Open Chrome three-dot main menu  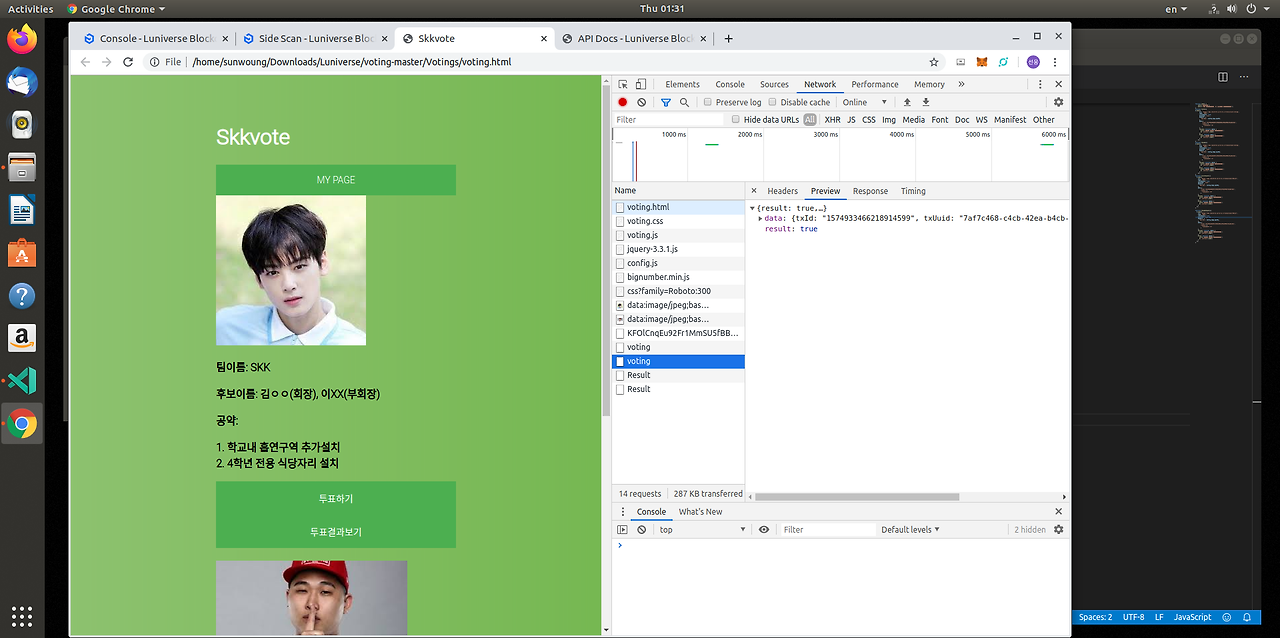click(1054, 62)
